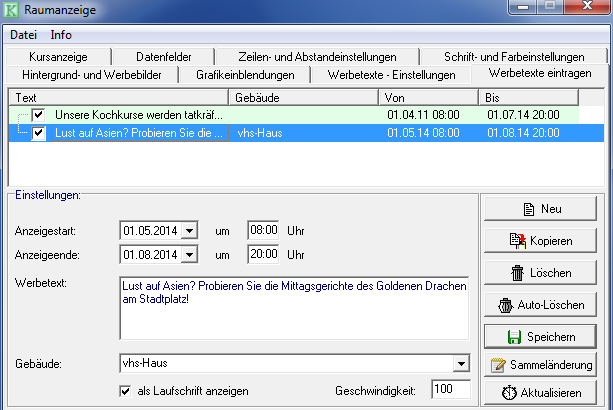
Task: Click the '01.08.14 20:00' Bis cell
Action: pos(523,133)
